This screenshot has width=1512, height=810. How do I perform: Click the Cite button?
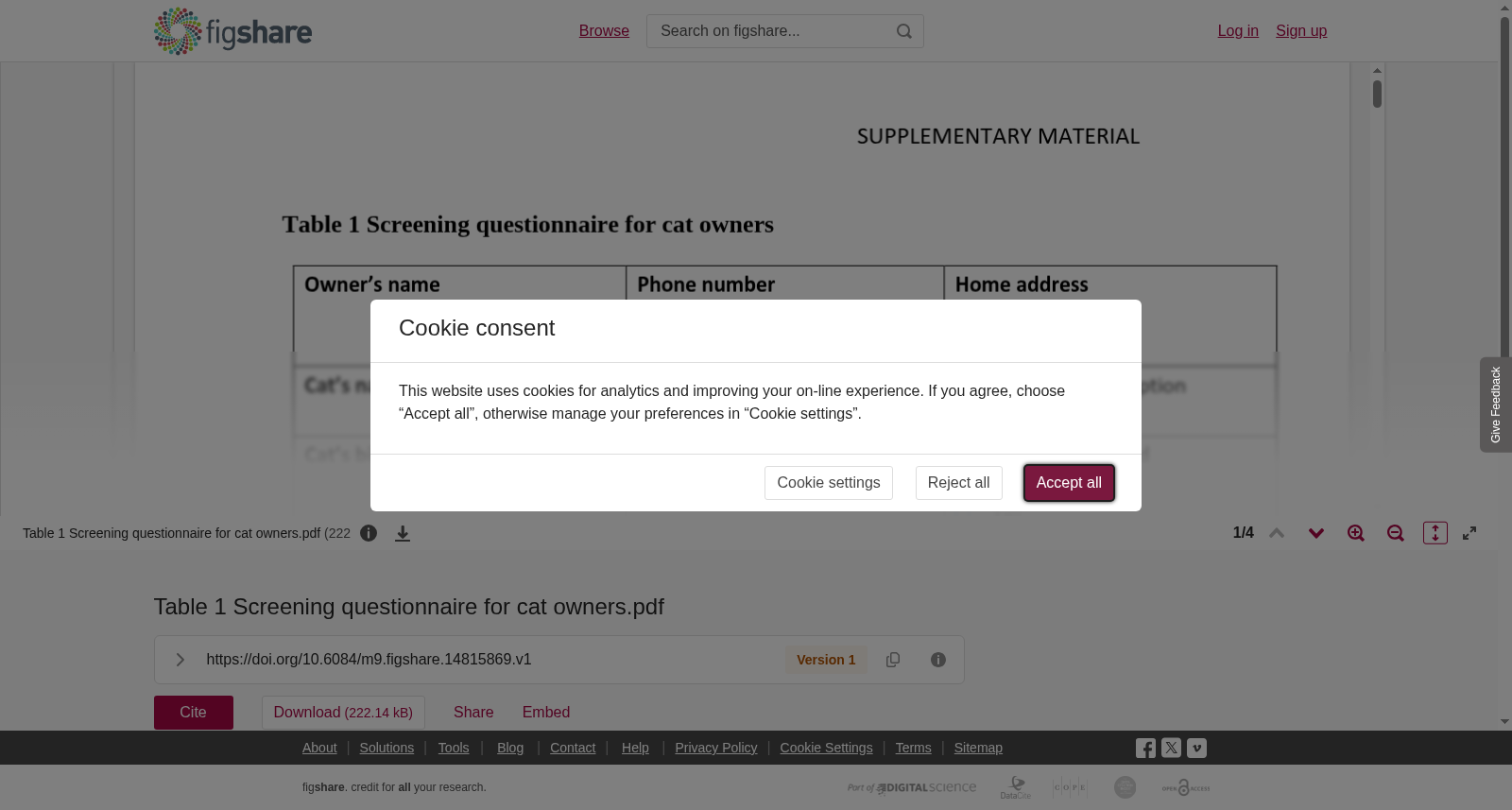pos(194,713)
